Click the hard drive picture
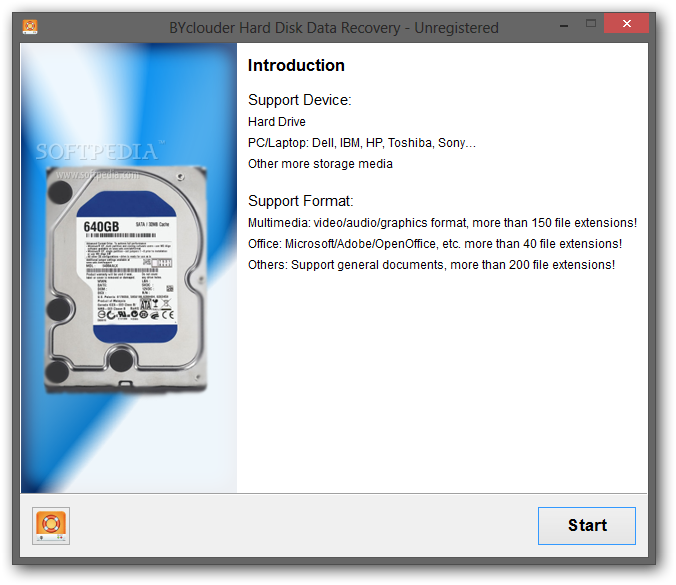The width and height of the screenshot is (676, 585). [126, 279]
